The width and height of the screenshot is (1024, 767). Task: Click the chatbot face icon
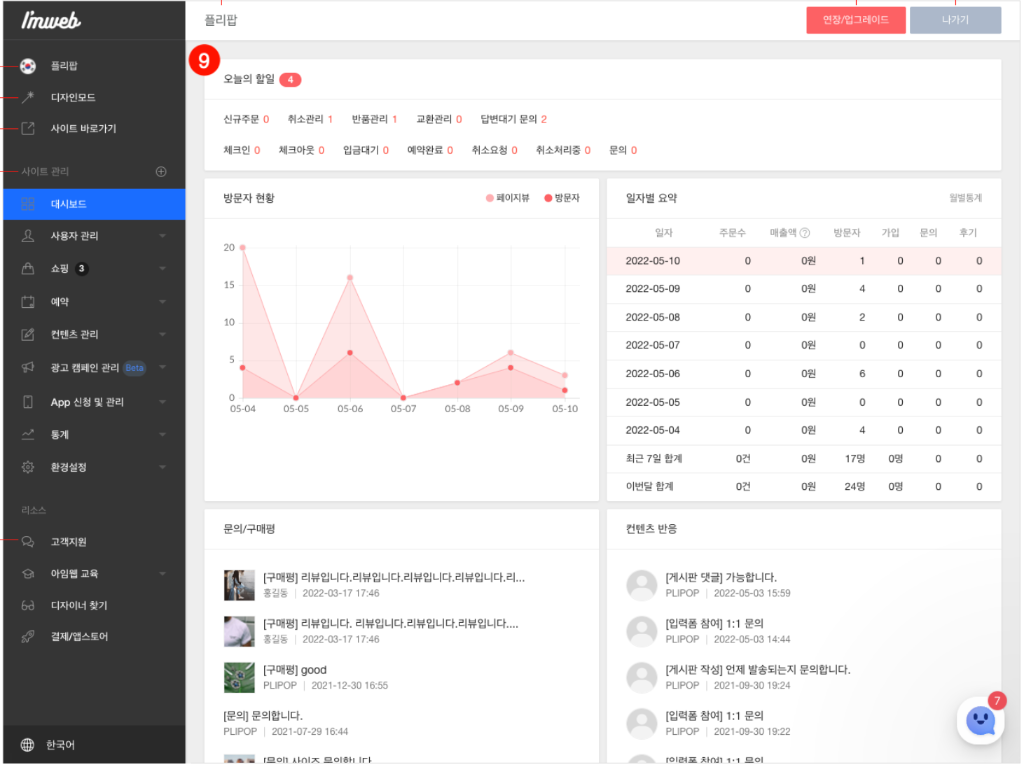tap(982, 723)
